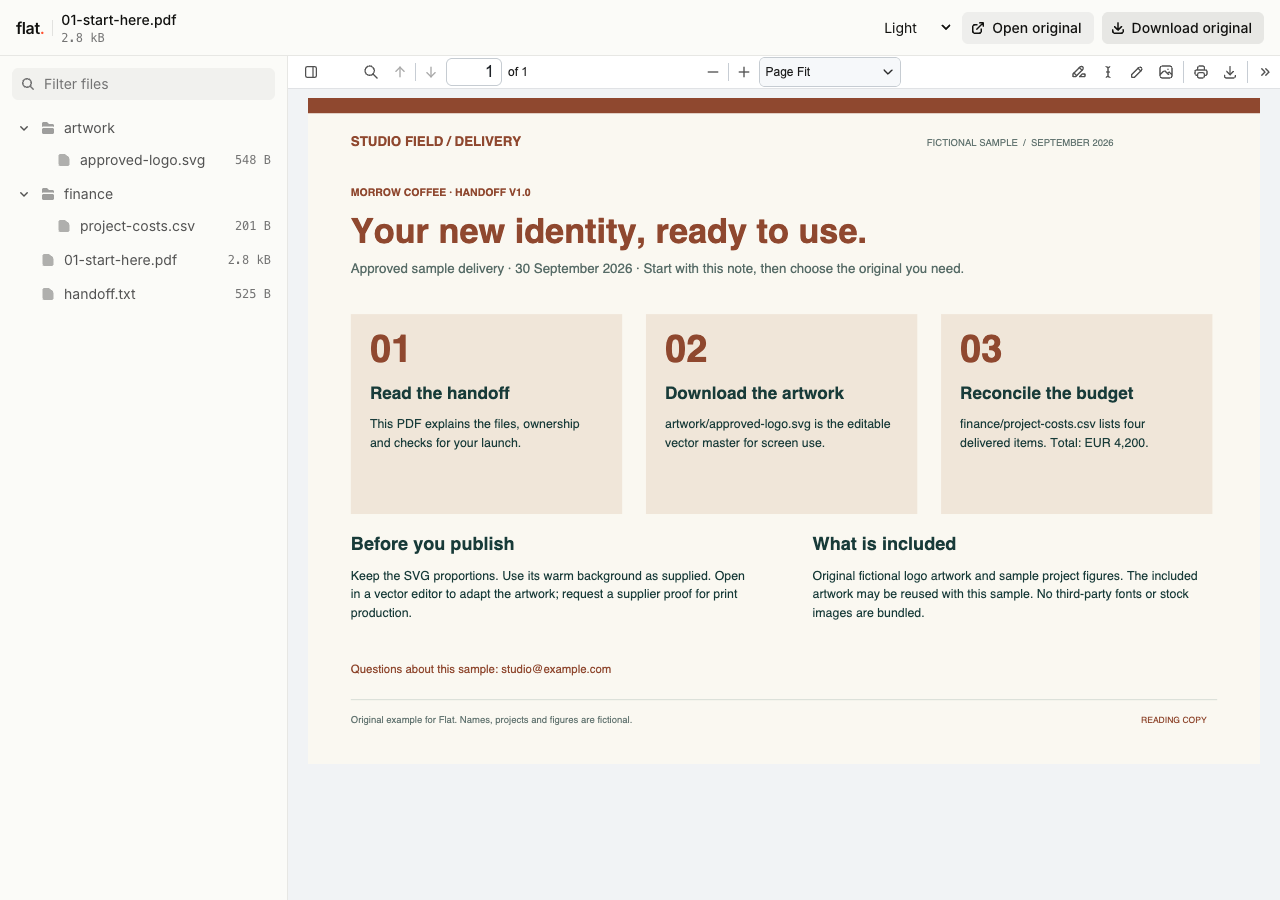
Task: Open the Page Fit zoom dropdown
Action: pyautogui.click(x=830, y=72)
